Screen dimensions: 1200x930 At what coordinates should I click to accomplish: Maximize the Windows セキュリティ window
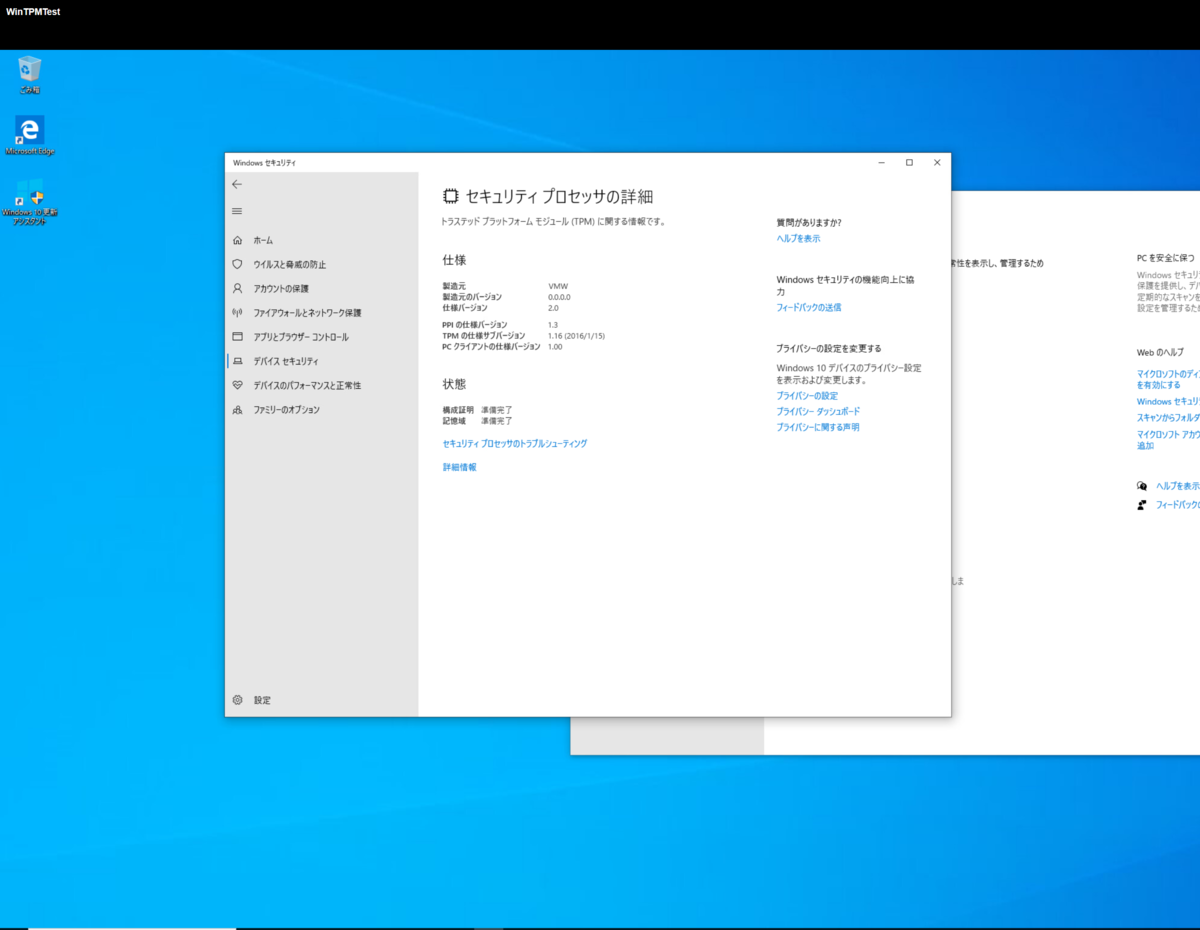tap(909, 162)
